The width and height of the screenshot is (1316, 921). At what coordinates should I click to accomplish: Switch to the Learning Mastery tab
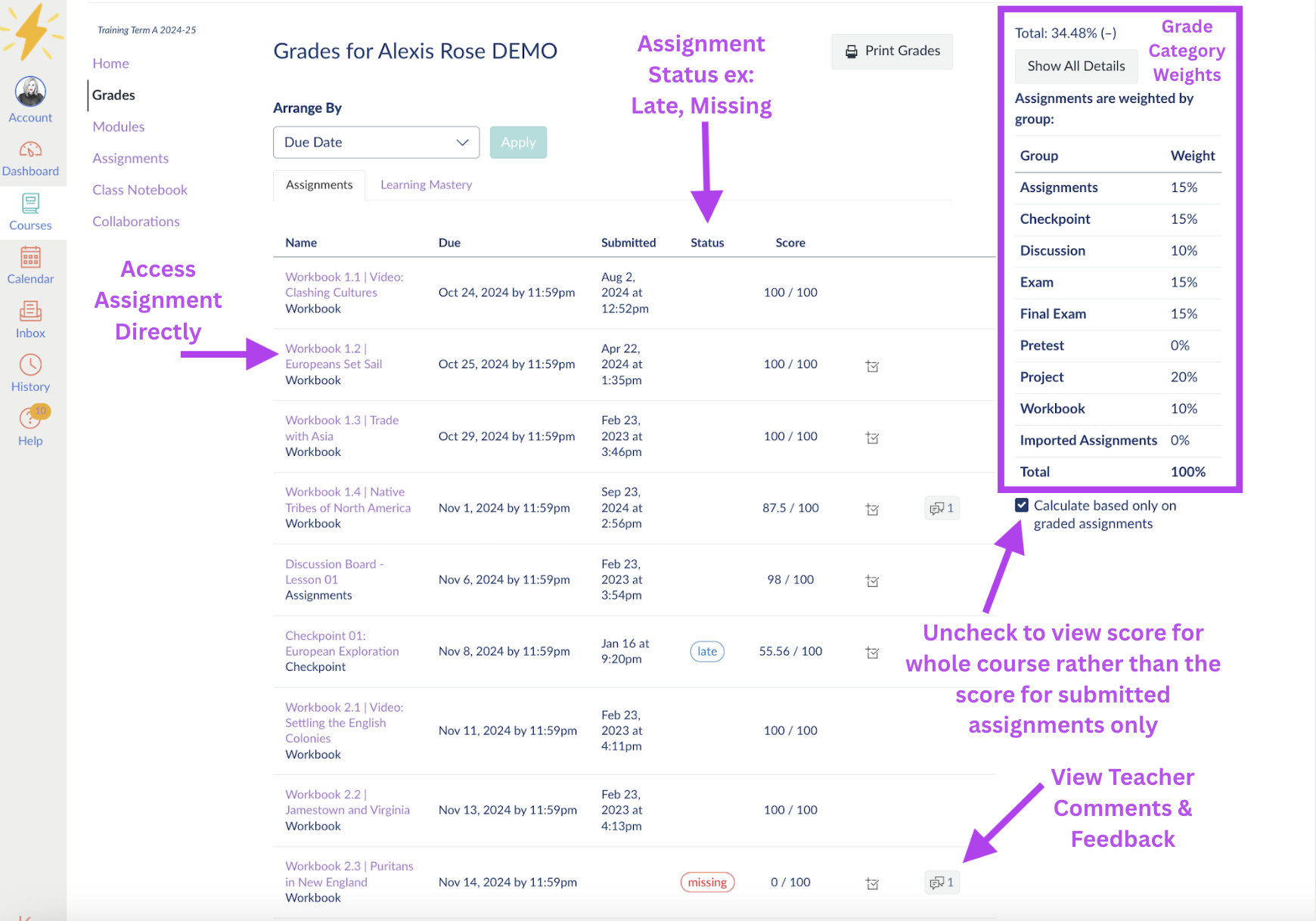(426, 185)
